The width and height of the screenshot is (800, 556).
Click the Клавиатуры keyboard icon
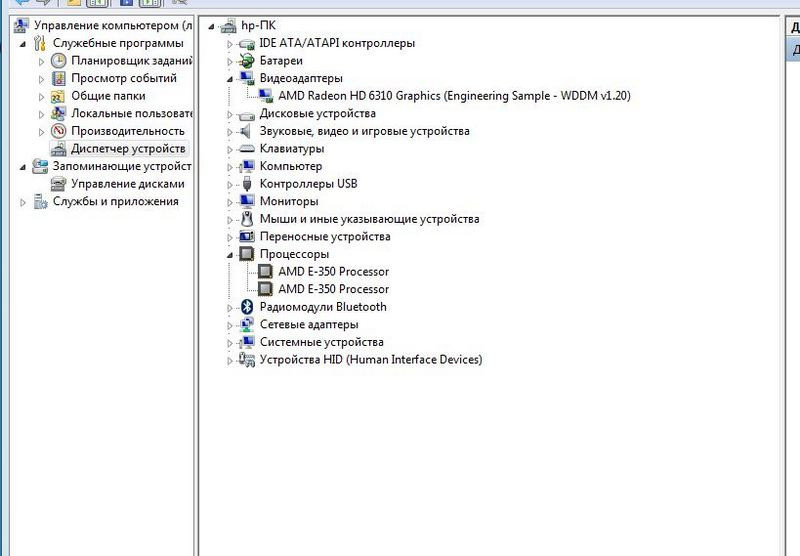pos(247,149)
